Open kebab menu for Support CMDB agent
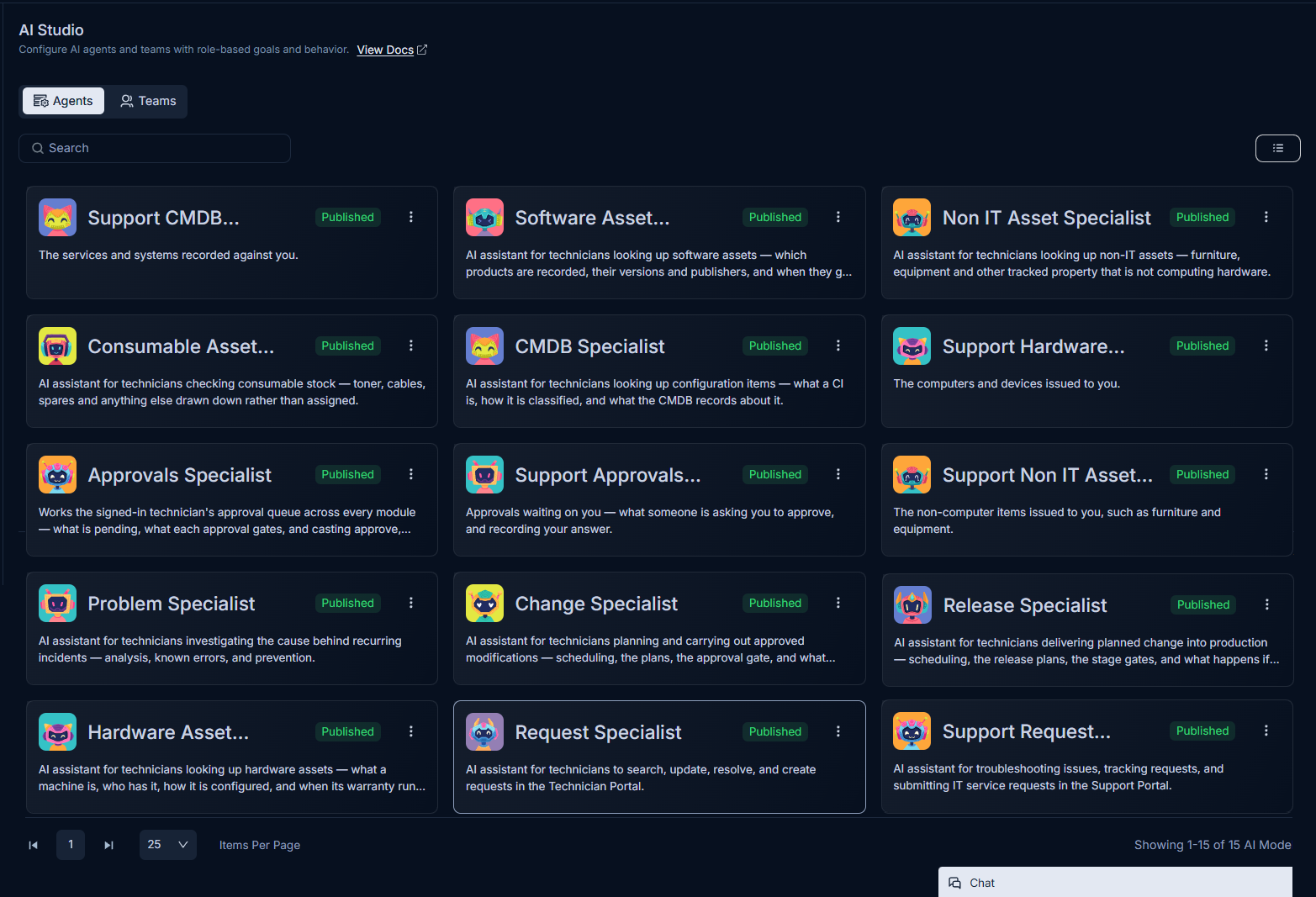This screenshot has width=1316, height=897. pos(411,217)
